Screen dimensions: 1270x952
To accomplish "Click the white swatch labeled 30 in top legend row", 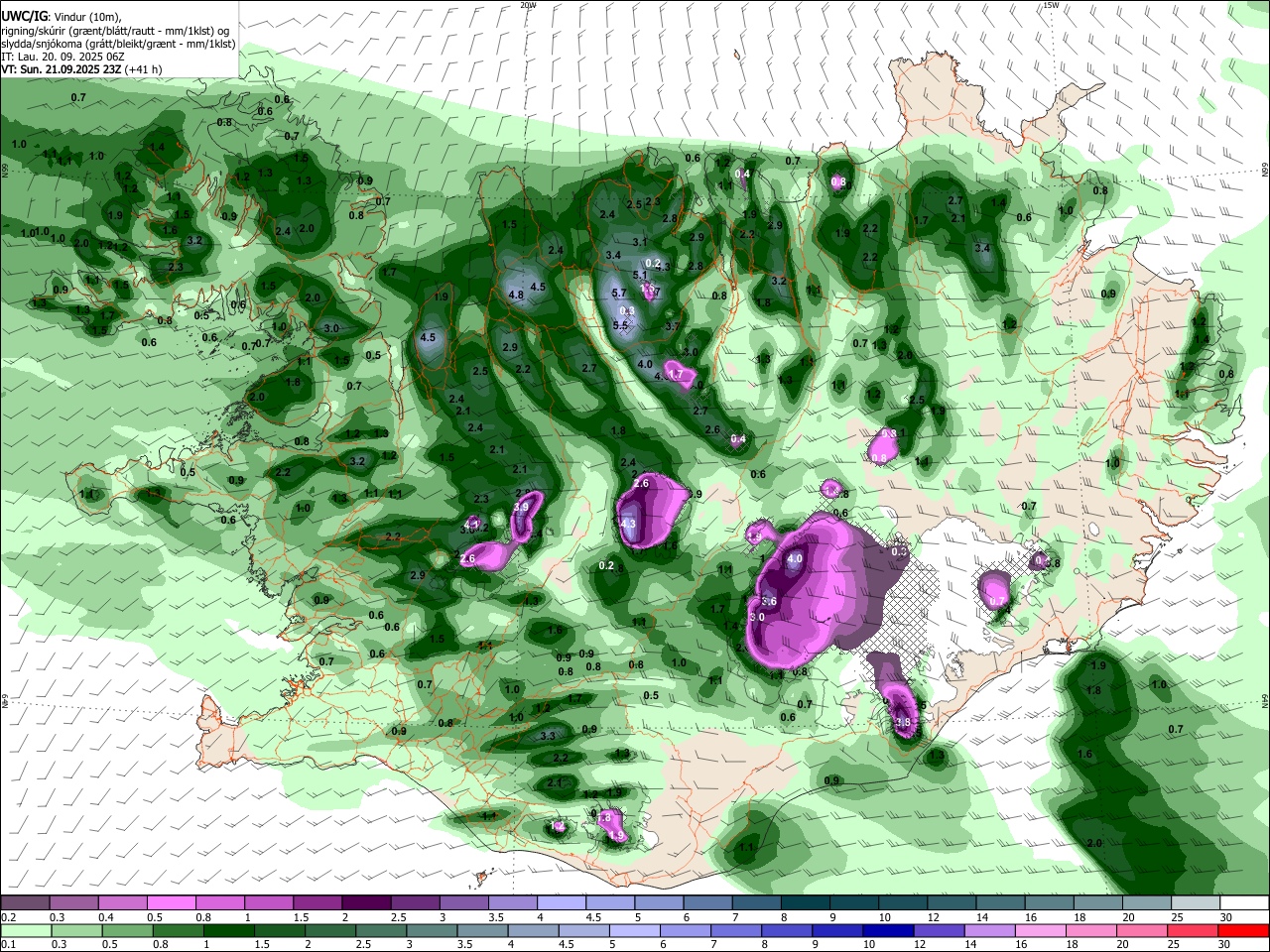I will click(1244, 903).
